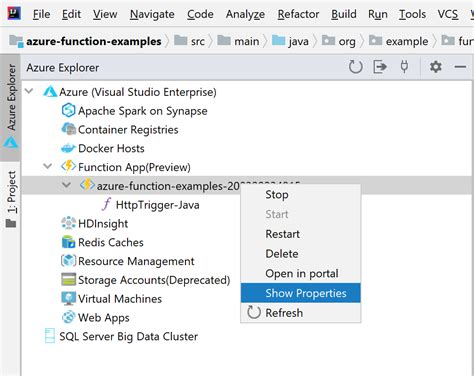Click the main breadcrumb folder
This screenshot has width=474, height=376.
click(x=238, y=41)
